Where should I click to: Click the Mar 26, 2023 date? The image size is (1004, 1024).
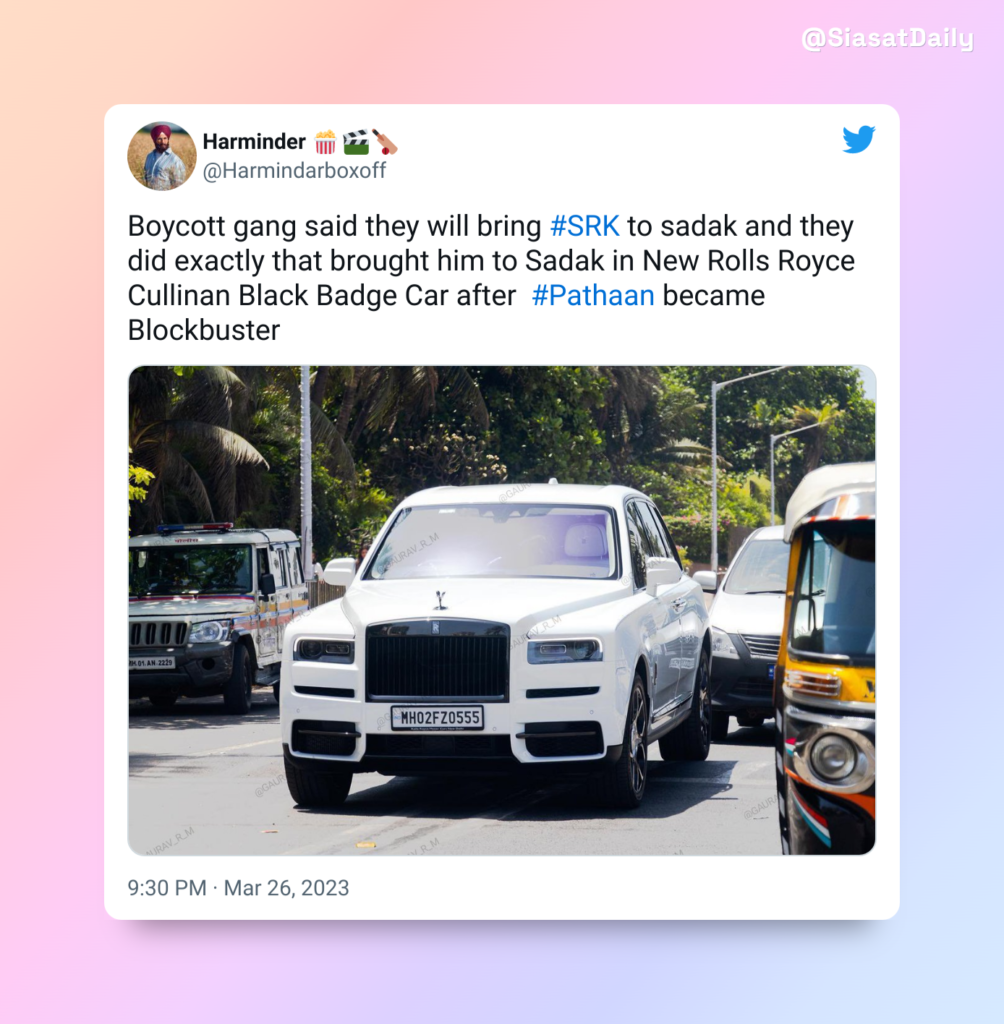[286, 888]
